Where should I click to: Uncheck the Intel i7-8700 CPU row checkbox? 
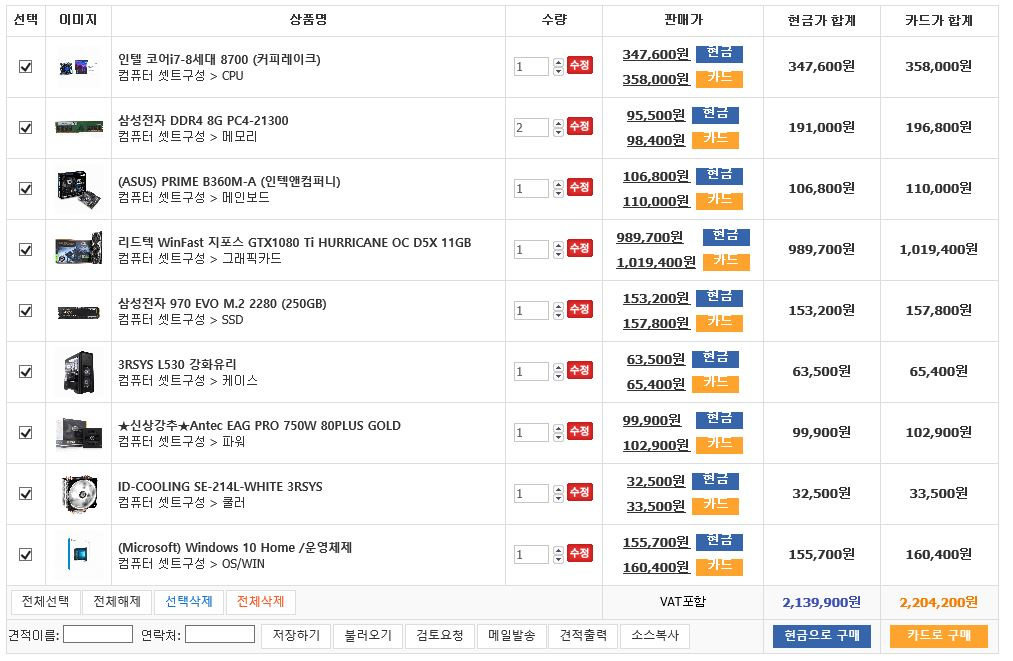[26, 67]
